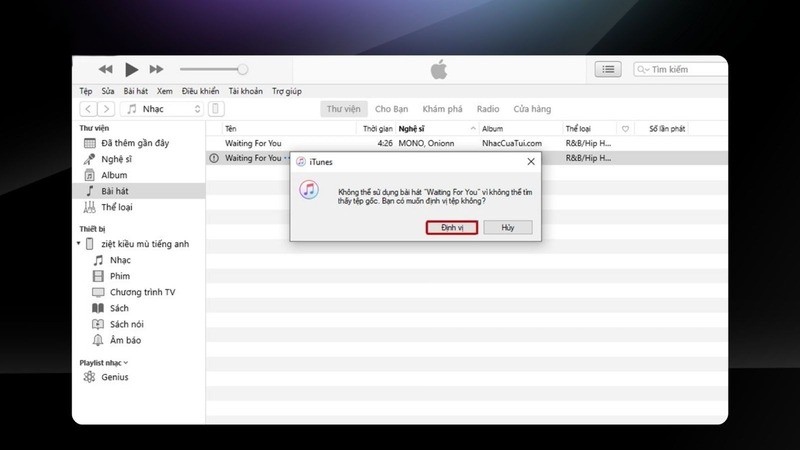Open the Bài hát menu
The image size is (800, 450).
[135, 91]
